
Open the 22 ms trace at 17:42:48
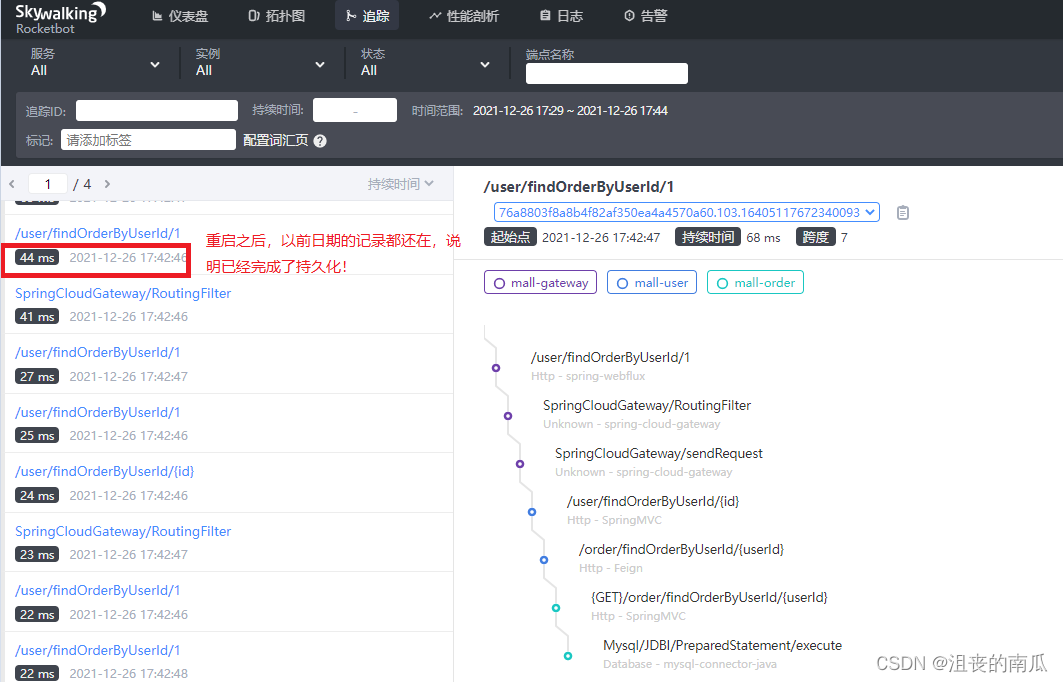[228, 658]
